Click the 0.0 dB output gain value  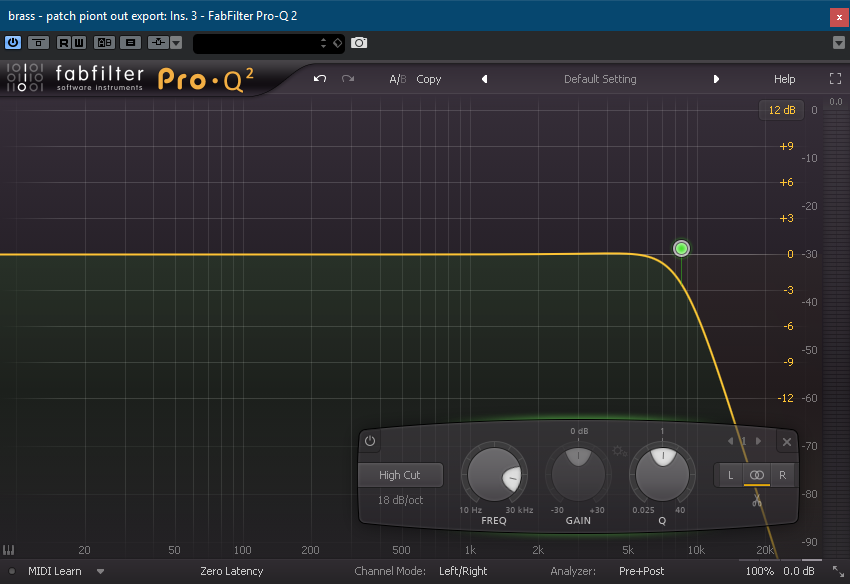pyautogui.click(x=799, y=571)
